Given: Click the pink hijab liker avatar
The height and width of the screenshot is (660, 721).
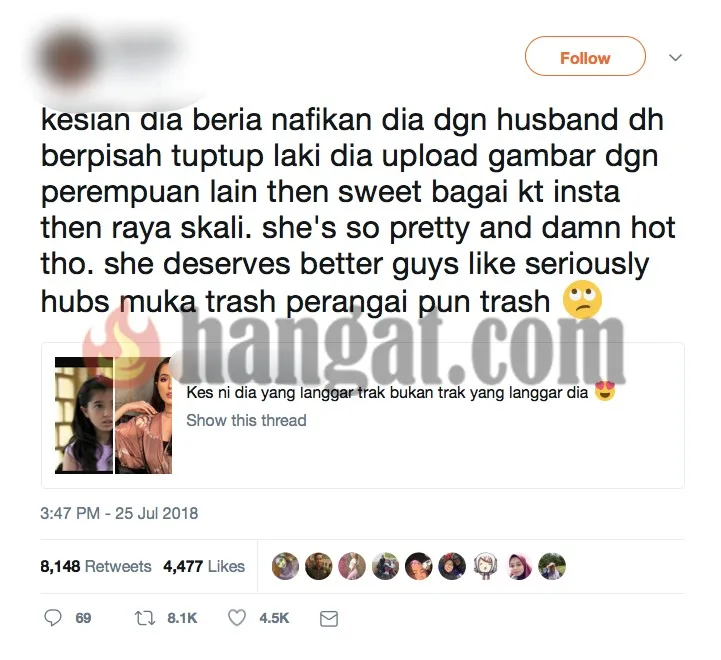Looking at the screenshot, I should (x=519, y=566).
